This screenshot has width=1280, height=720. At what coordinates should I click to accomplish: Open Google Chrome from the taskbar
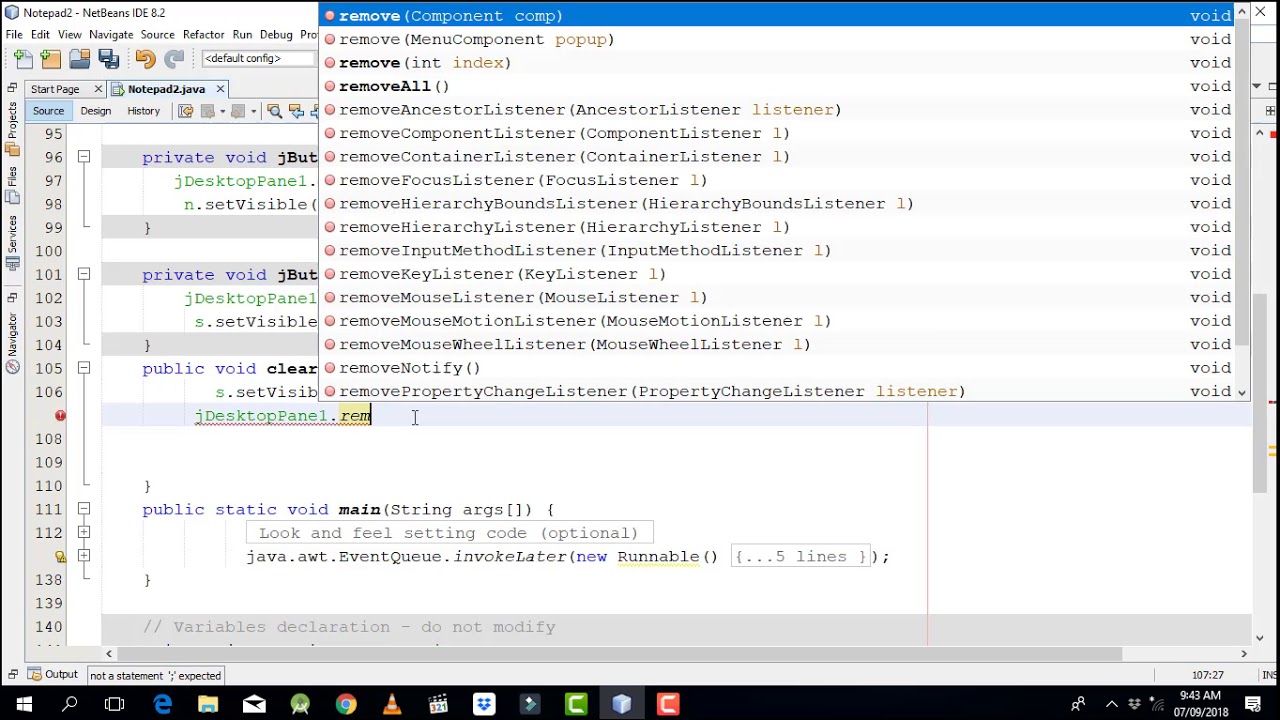pyautogui.click(x=346, y=705)
